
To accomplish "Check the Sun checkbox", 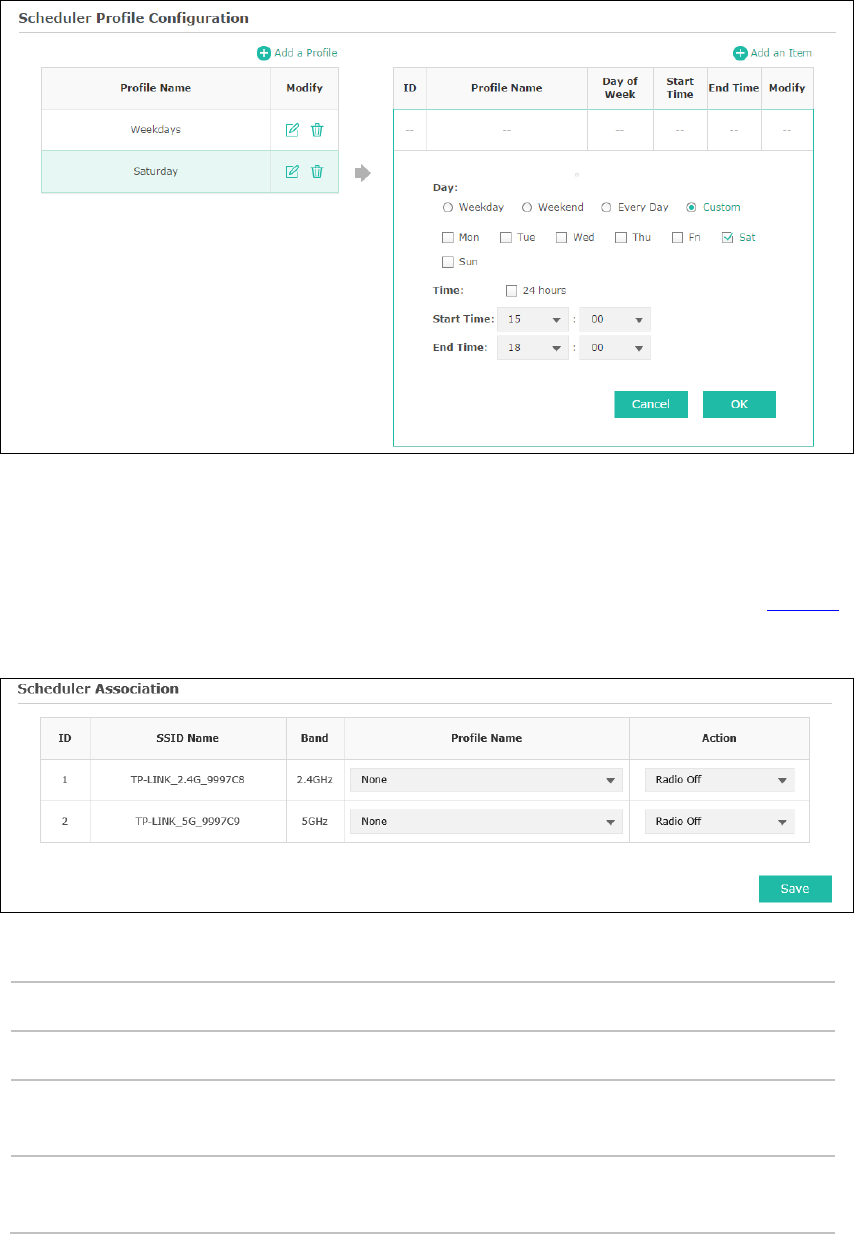I will 448,262.
